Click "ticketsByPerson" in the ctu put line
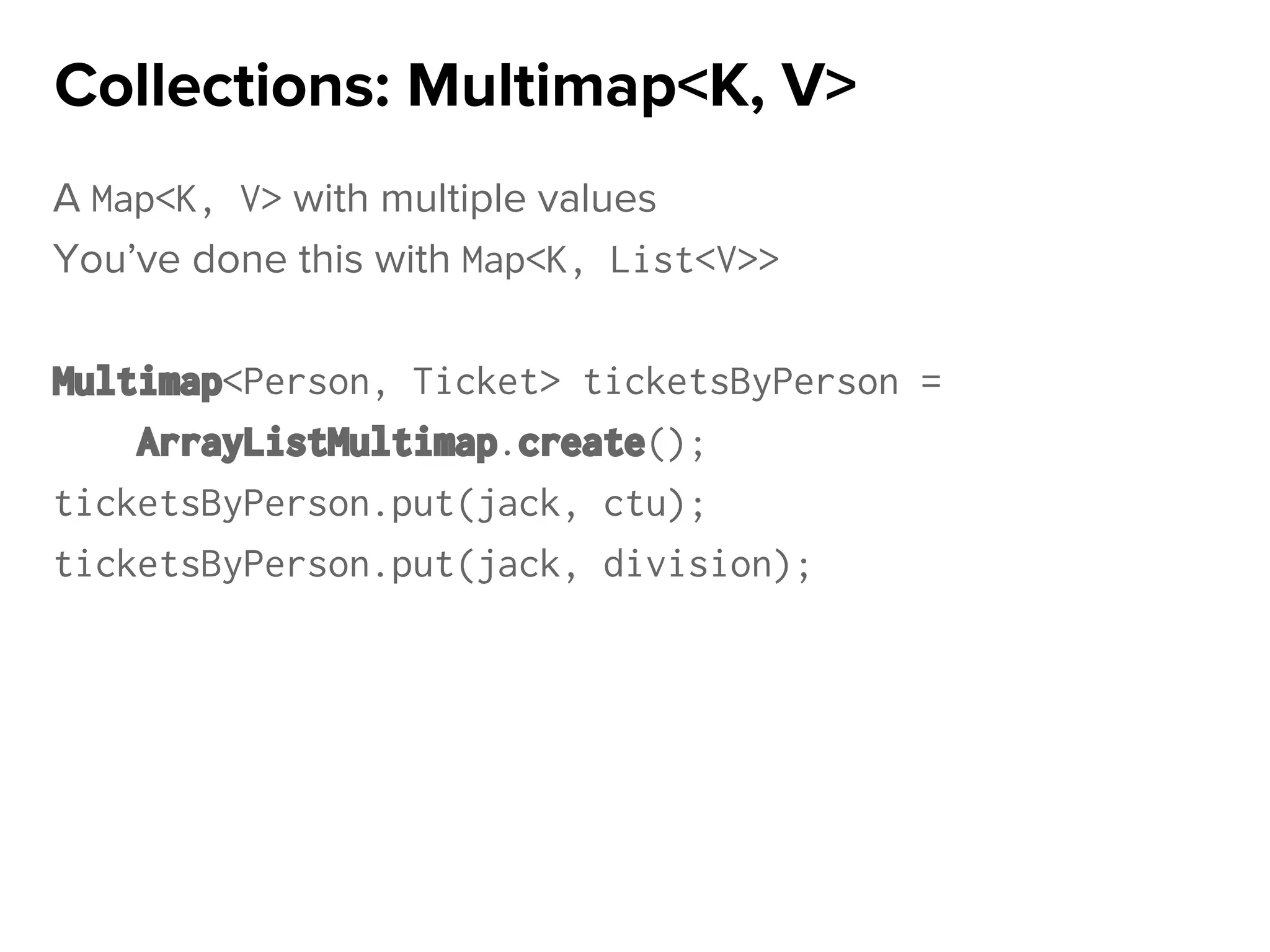The height and width of the screenshot is (952, 1270). 212,503
